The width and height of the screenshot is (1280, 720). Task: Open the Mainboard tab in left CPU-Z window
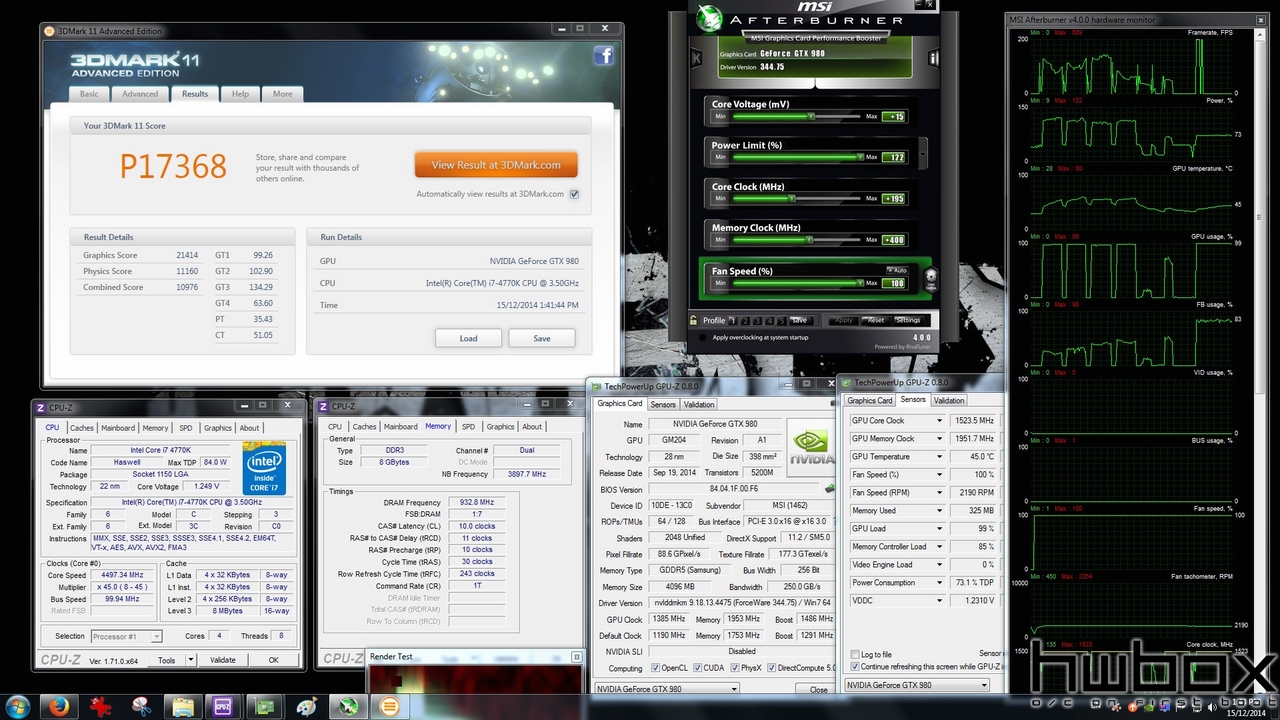pyautogui.click(x=117, y=427)
